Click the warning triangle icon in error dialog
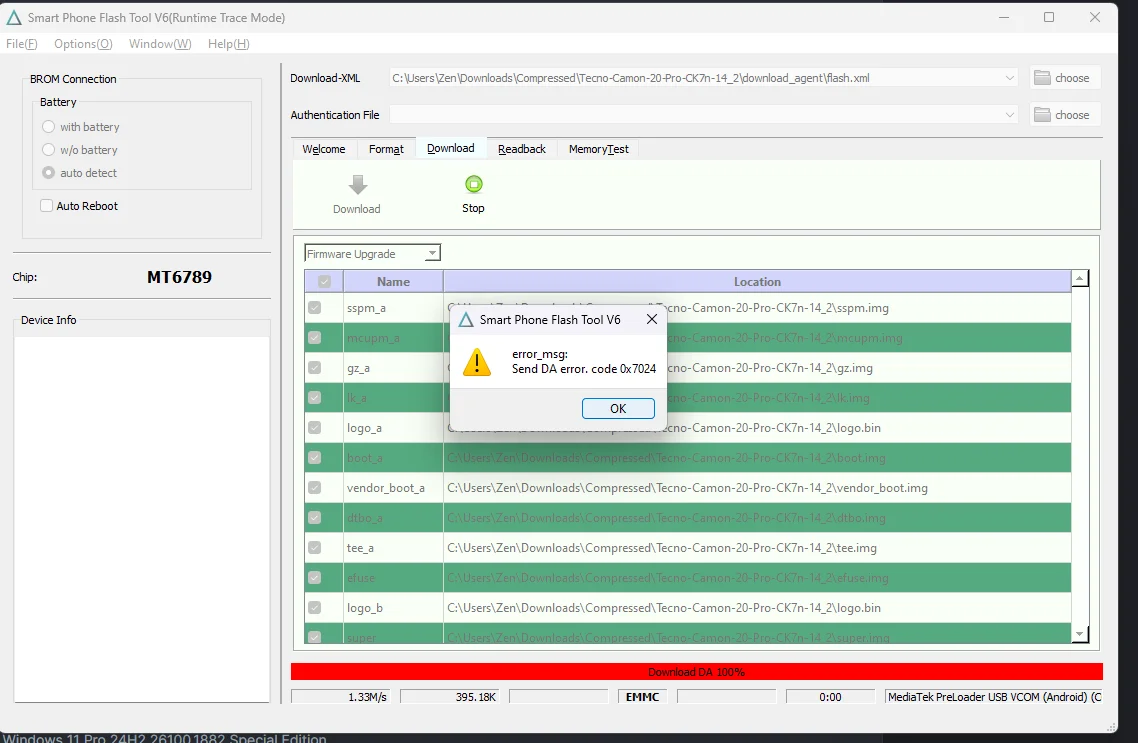Screen dimensions: 1138x743 [477, 361]
